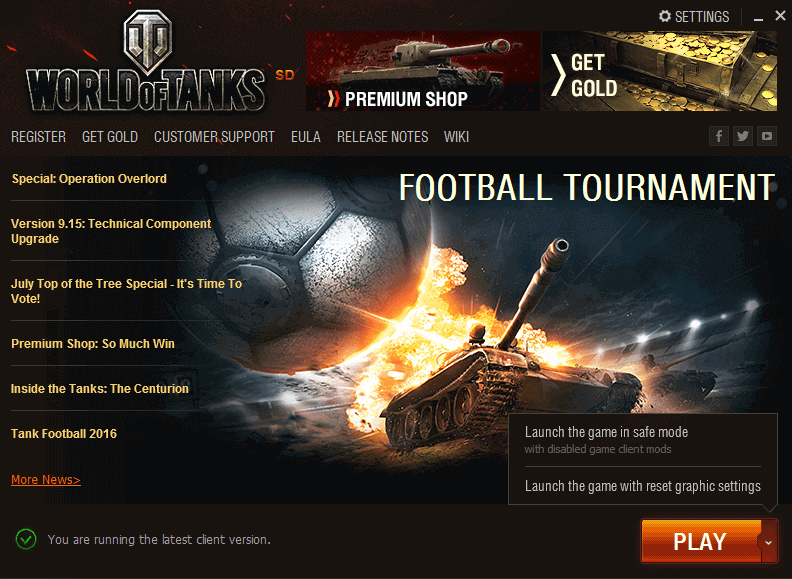Minimize the launcher window
Viewport: 792px width, 579px height.
click(x=758, y=17)
